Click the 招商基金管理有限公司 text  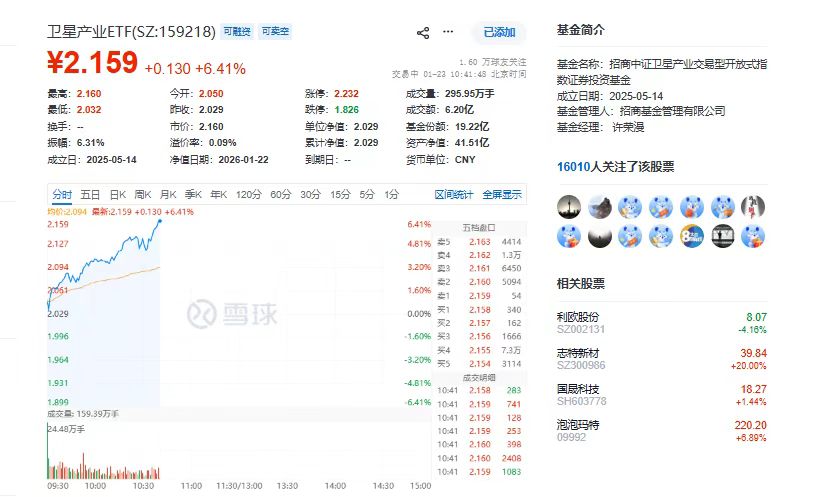coord(672,111)
